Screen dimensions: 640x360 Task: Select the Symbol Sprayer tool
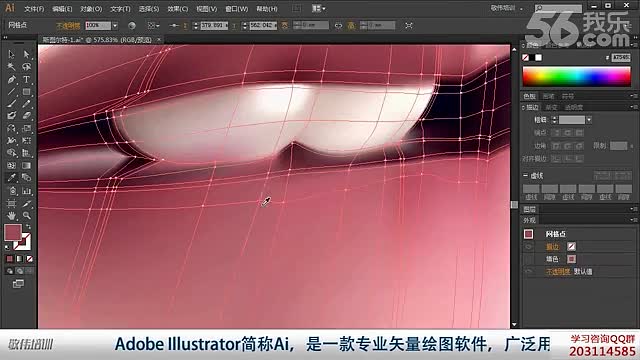(x=11, y=191)
